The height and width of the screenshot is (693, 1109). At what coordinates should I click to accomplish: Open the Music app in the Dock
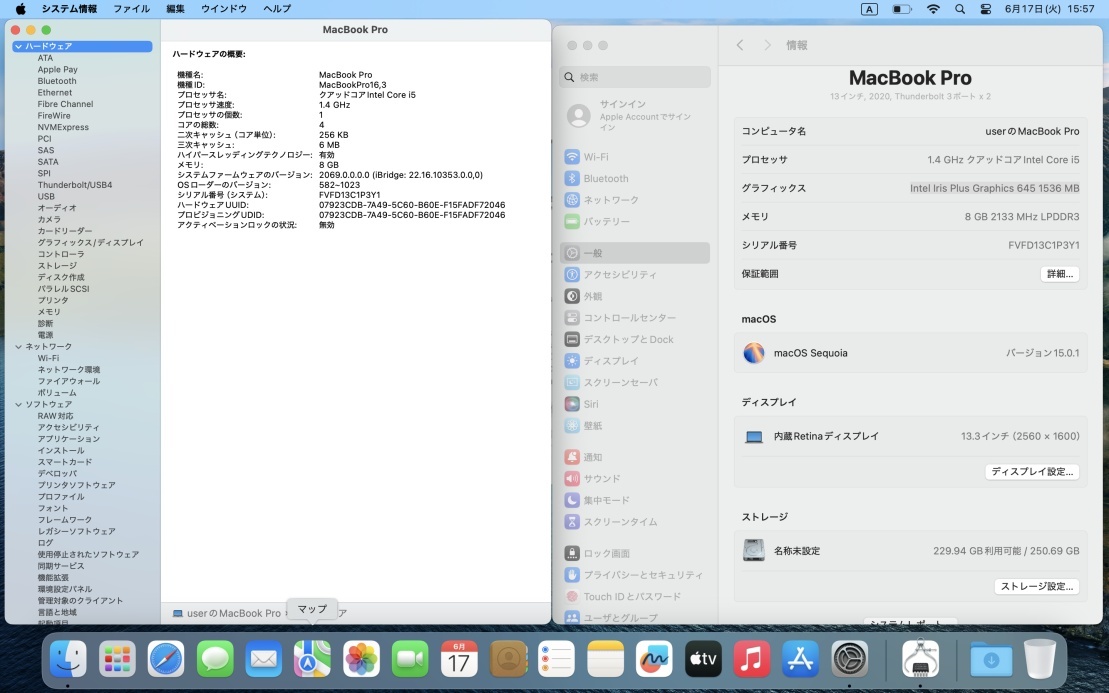[x=752, y=659]
